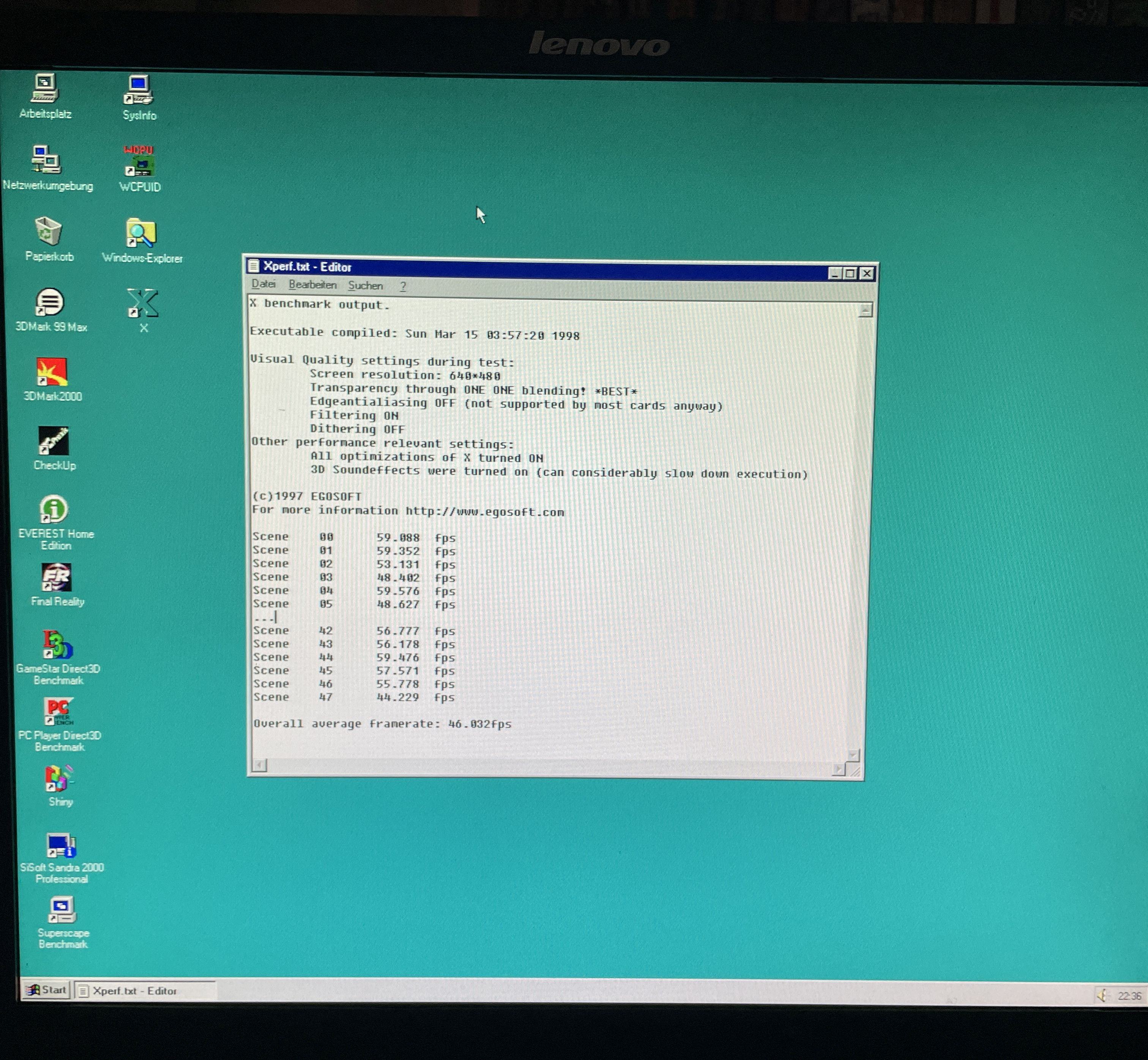The height and width of the screenshot is (1060, 1148).
Task: Click 'Overall average framerate: 46.032fps' line
Action: tap(382, 724)
